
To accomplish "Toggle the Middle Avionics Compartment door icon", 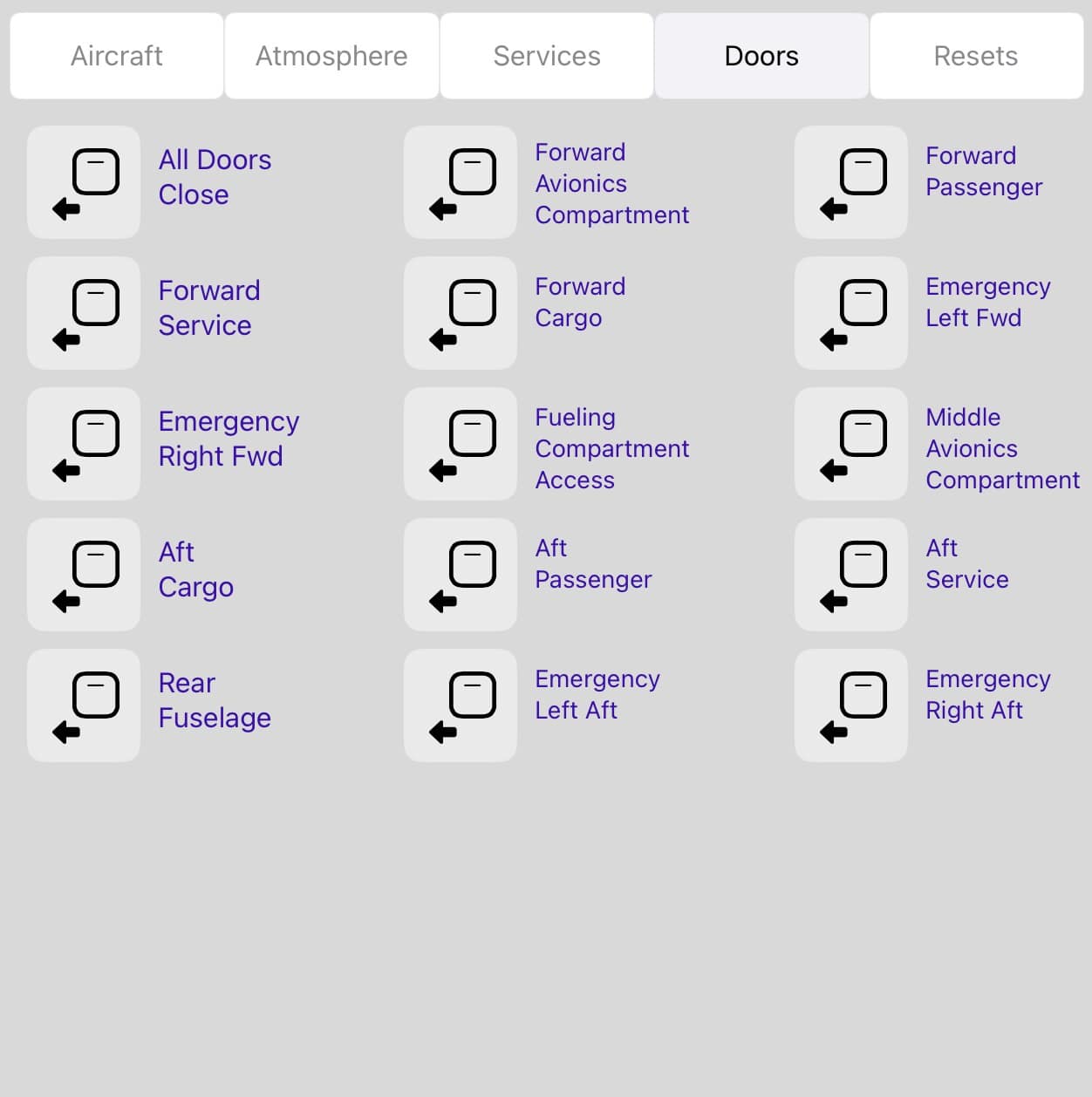I will coord(851,444).
